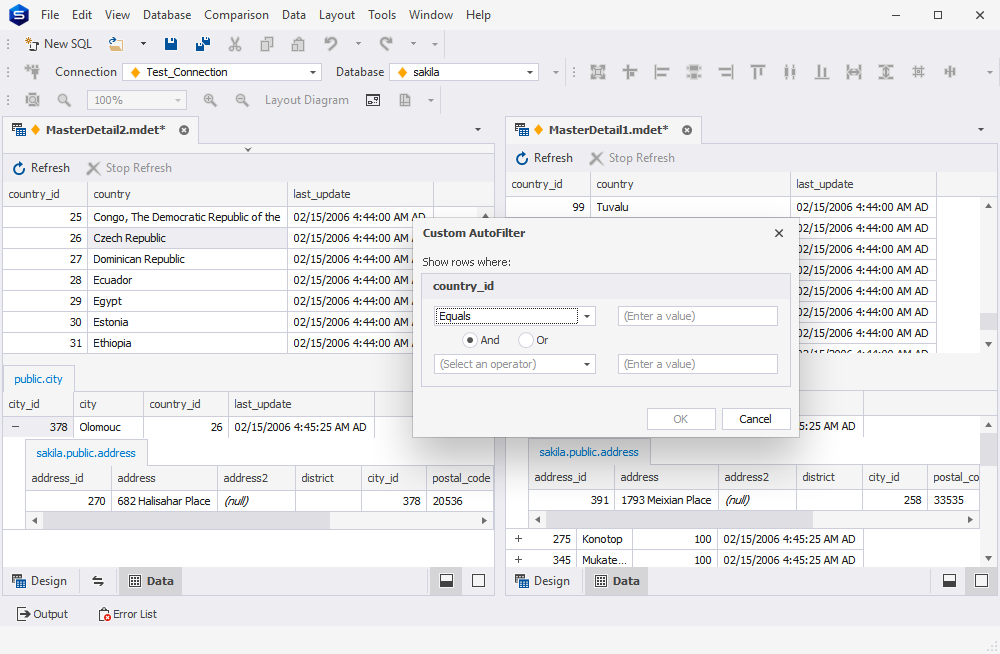Viewport: 1000px width, 654px height.
Task: Click the Redo arrow icon
Action: pos(386,44)
